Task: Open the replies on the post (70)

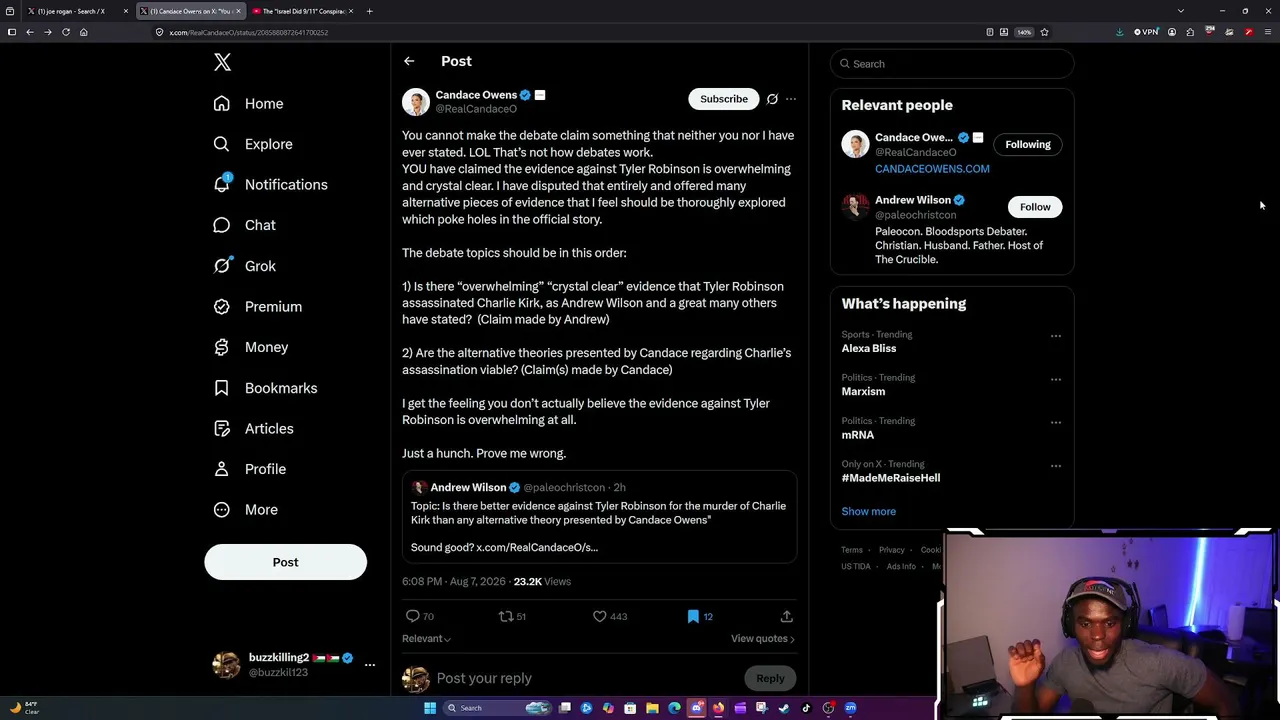Action: (420, 616)
